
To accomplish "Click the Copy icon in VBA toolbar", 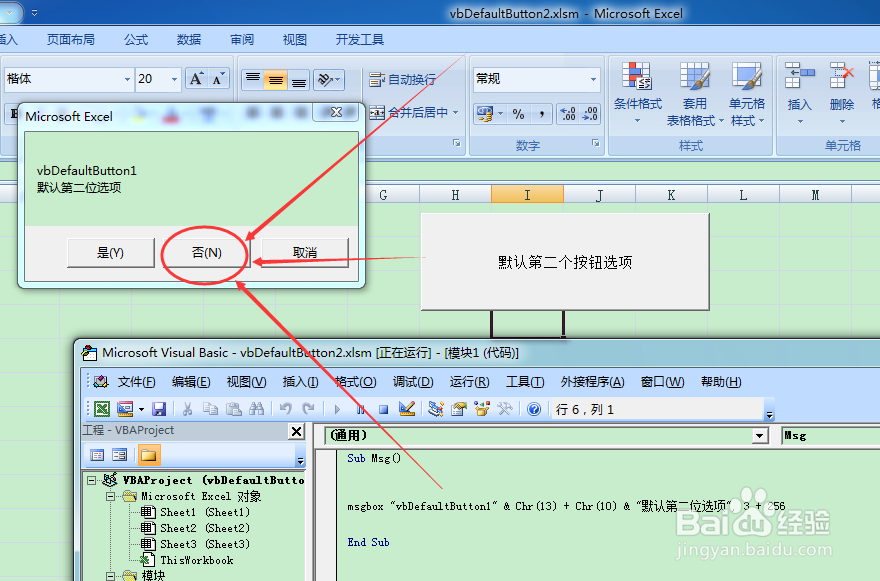I will coord(210,409).
